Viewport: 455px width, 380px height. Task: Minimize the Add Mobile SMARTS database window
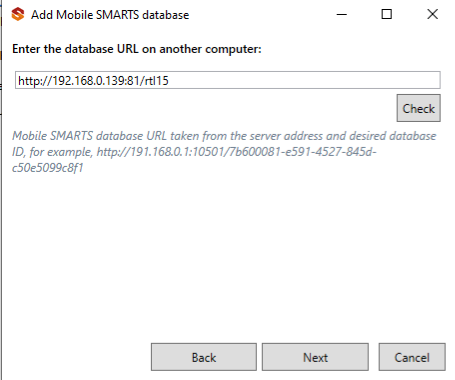[342, 14]
